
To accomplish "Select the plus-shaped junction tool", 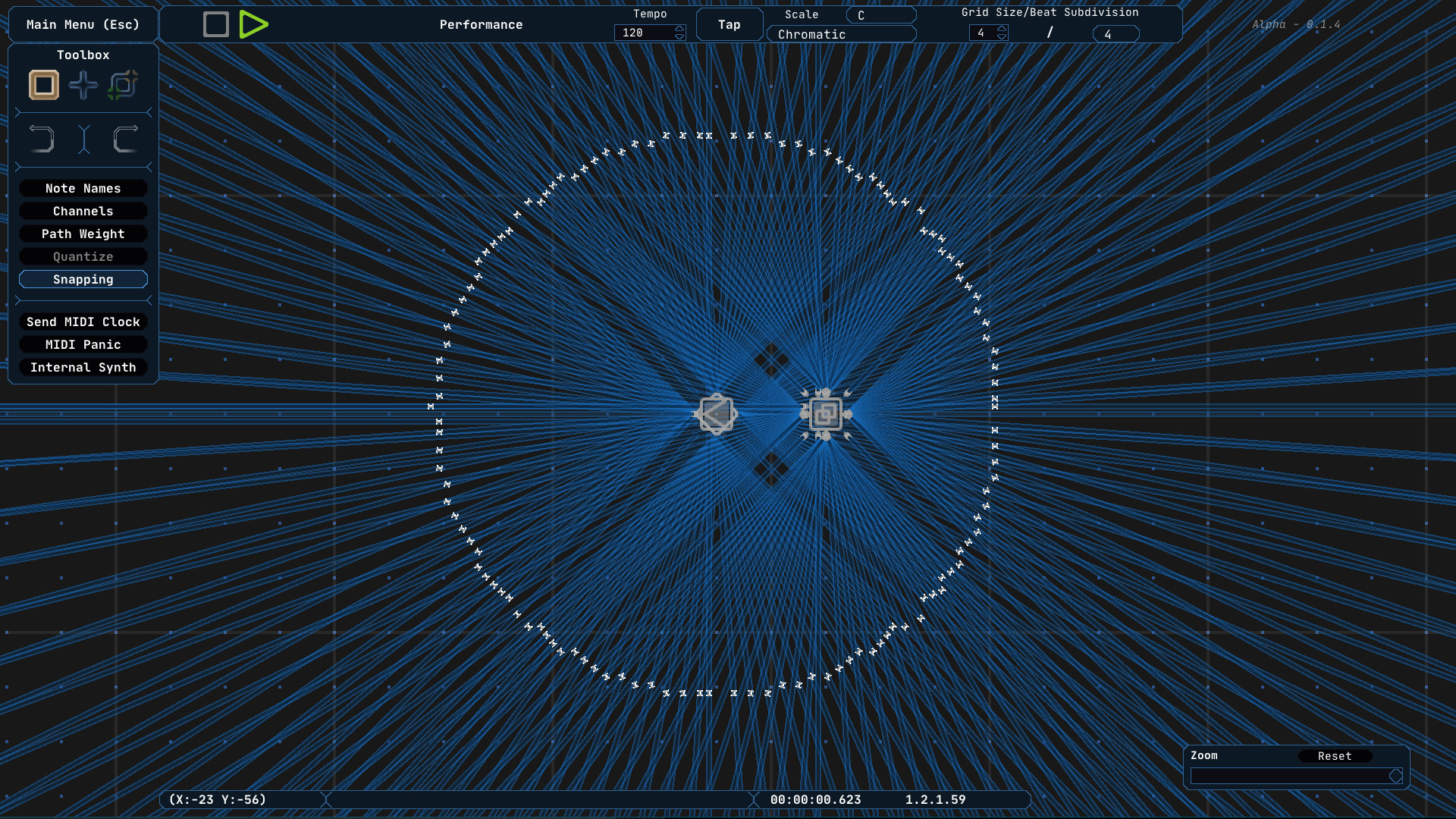I will (83, 85).
